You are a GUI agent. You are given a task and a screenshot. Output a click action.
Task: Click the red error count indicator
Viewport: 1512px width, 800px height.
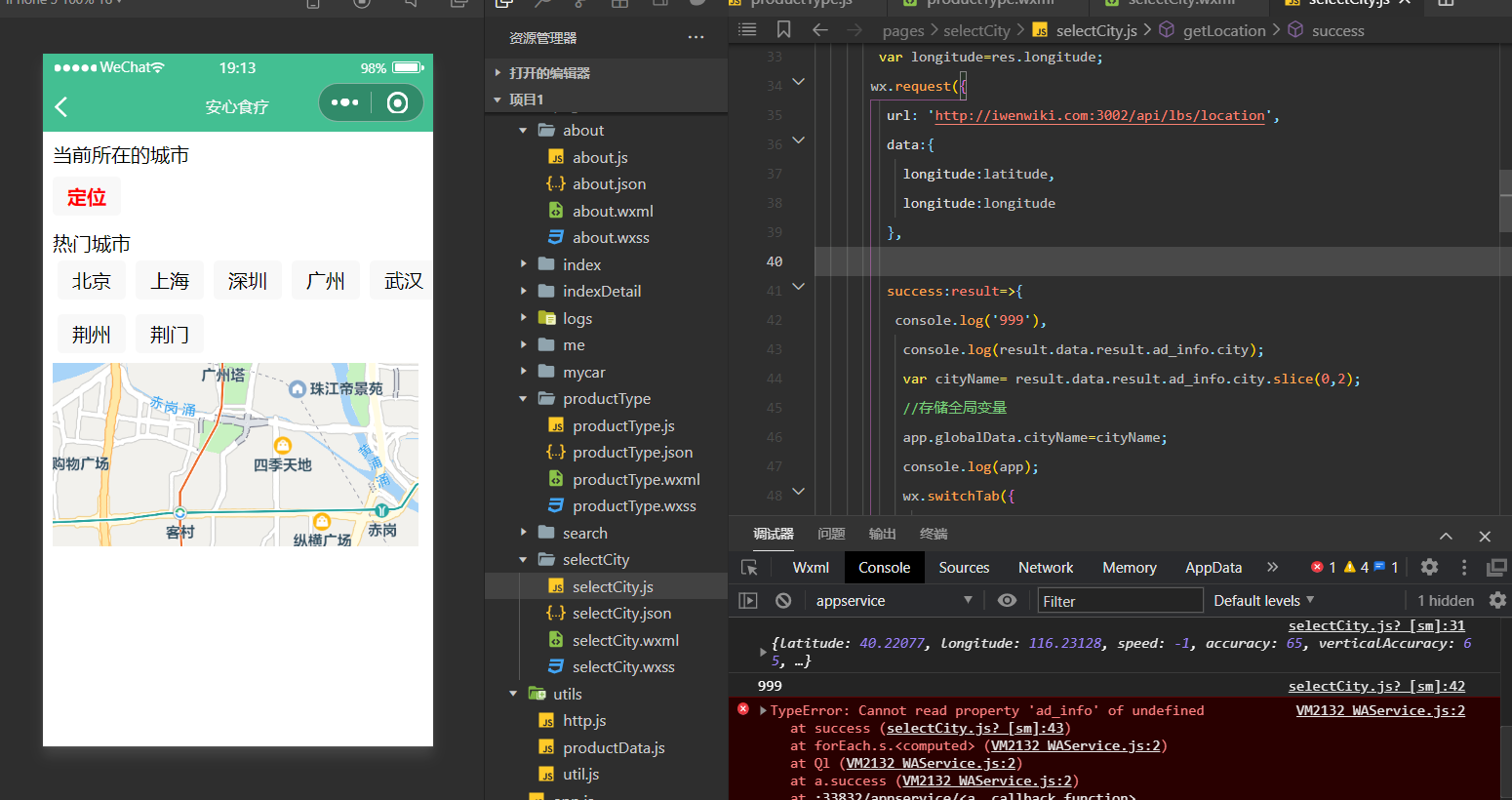pyautogui.click(x=1324, y=567)
